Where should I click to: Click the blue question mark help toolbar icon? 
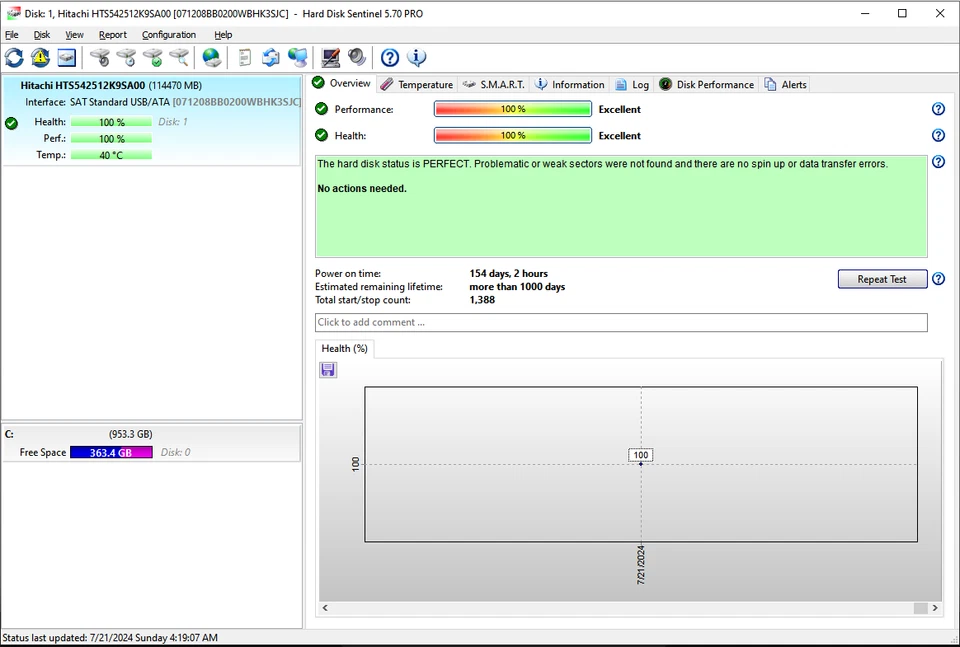coord(390,58)
